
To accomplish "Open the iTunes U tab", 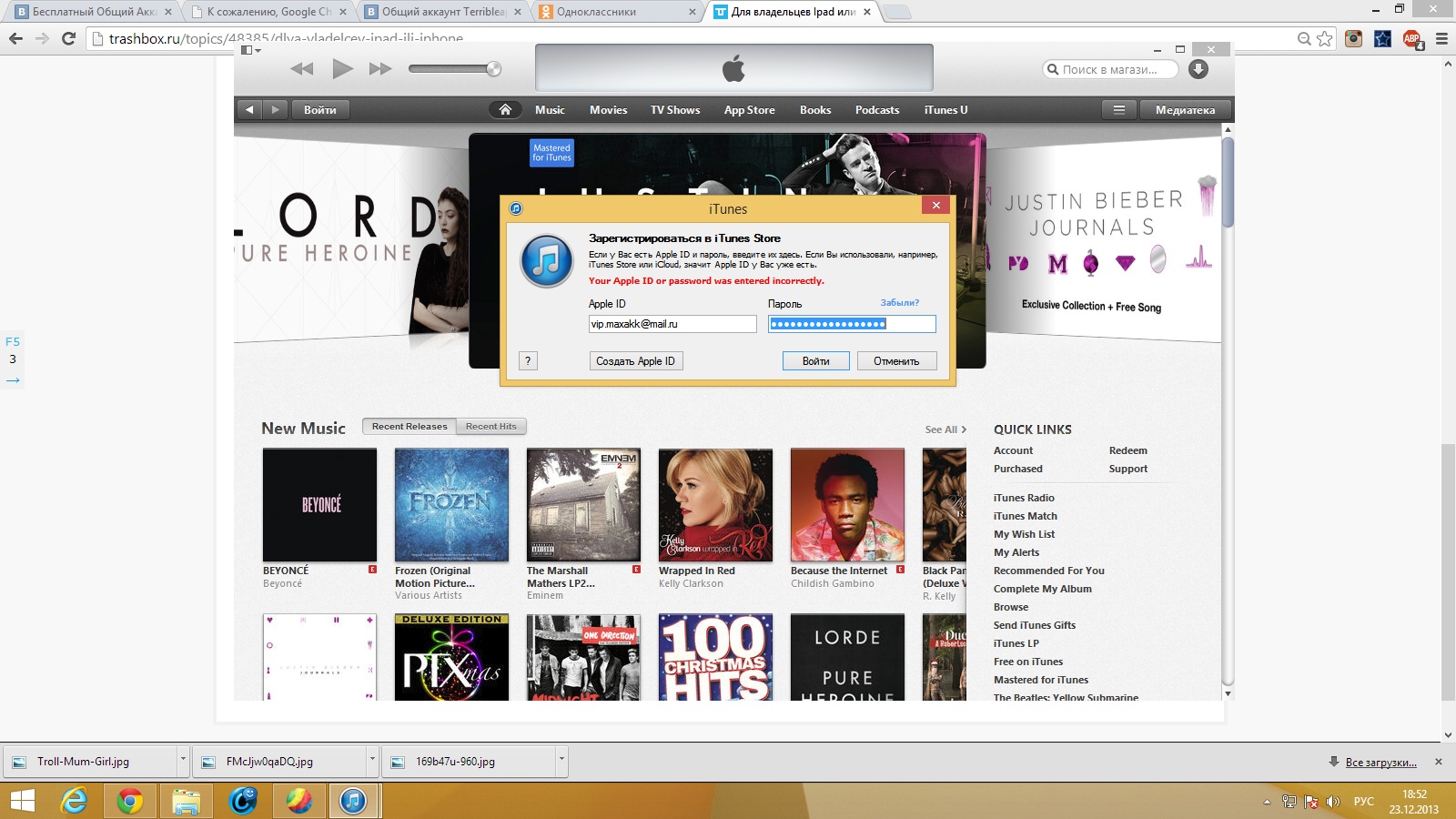I will [945, 109].
